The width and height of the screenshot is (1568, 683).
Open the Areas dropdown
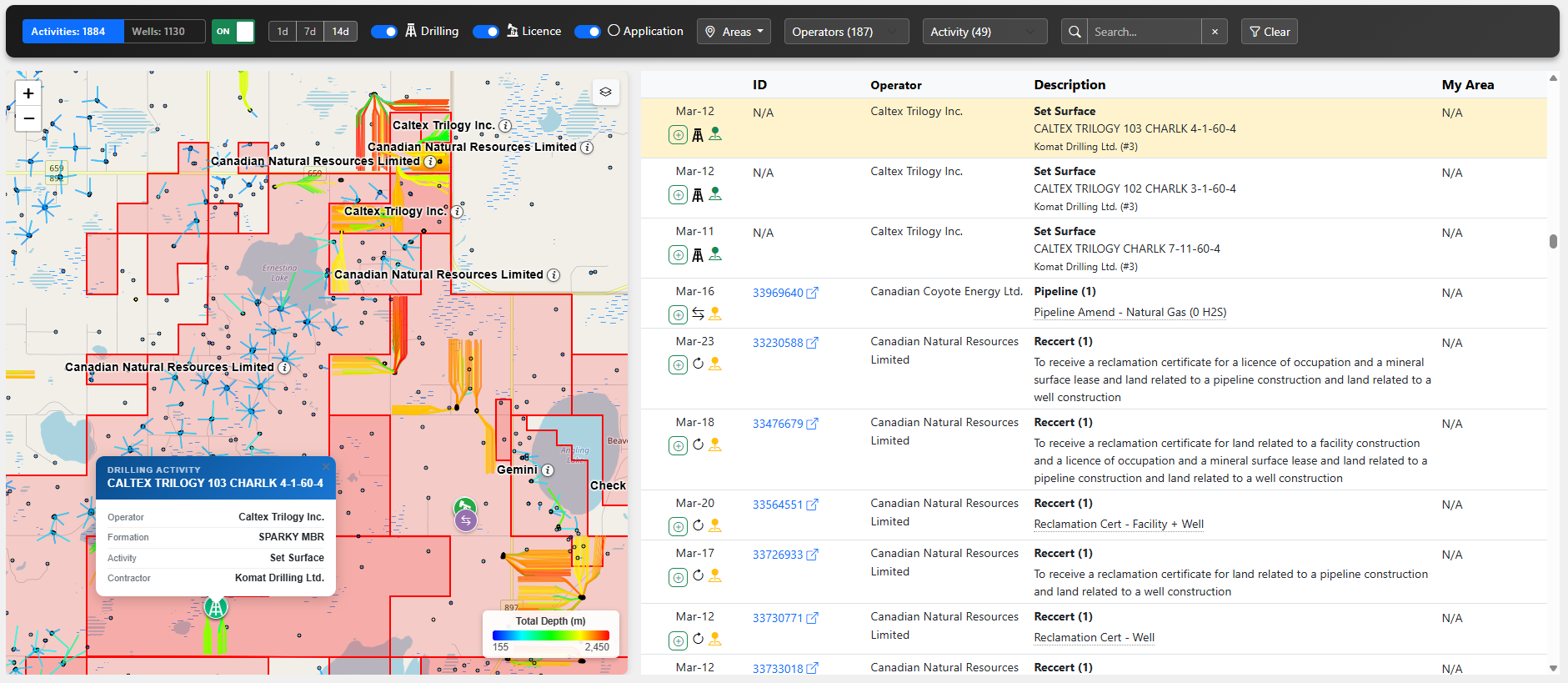point(734,32)
